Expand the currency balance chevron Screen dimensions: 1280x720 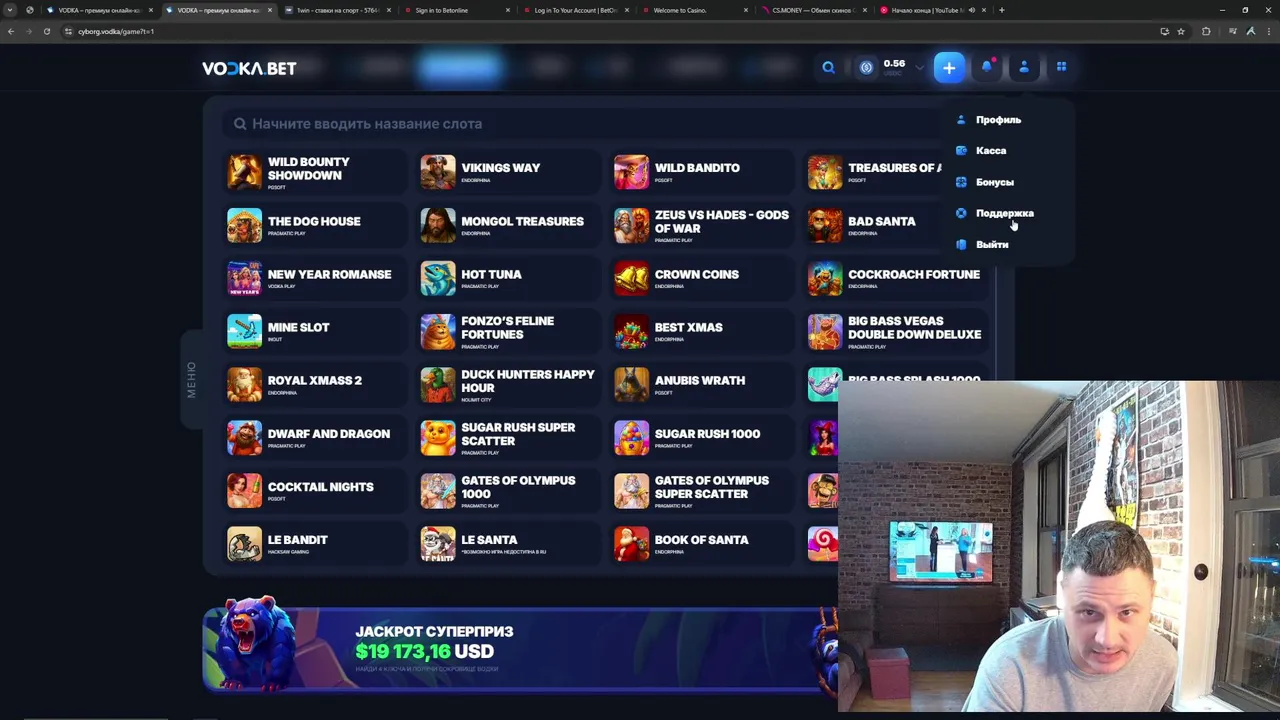(919, 68)
